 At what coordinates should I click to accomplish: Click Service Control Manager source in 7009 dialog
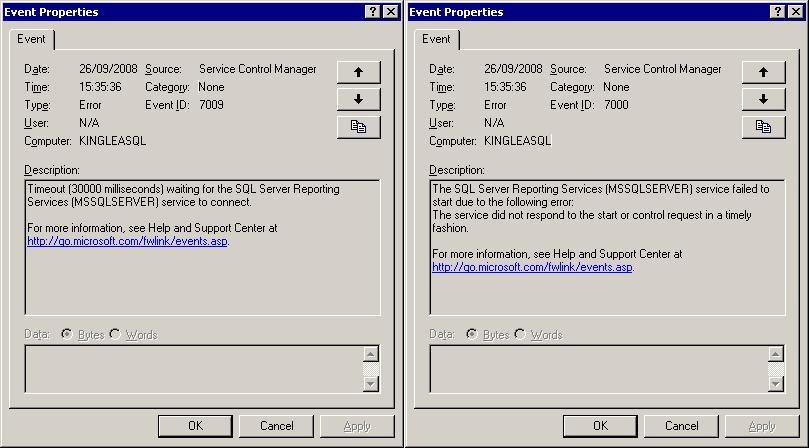pos(258,69)
